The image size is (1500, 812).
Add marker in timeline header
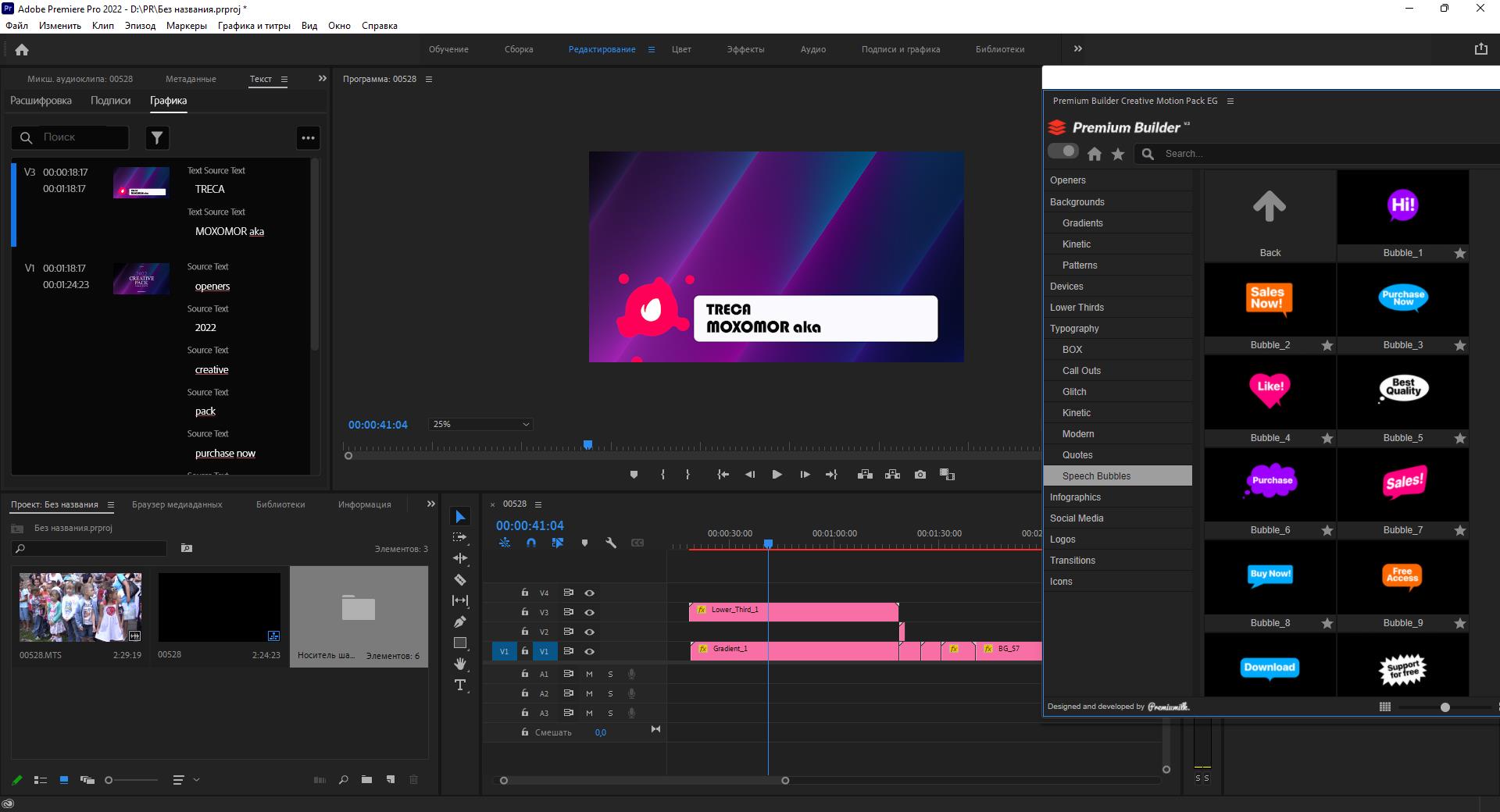(584, 543)
